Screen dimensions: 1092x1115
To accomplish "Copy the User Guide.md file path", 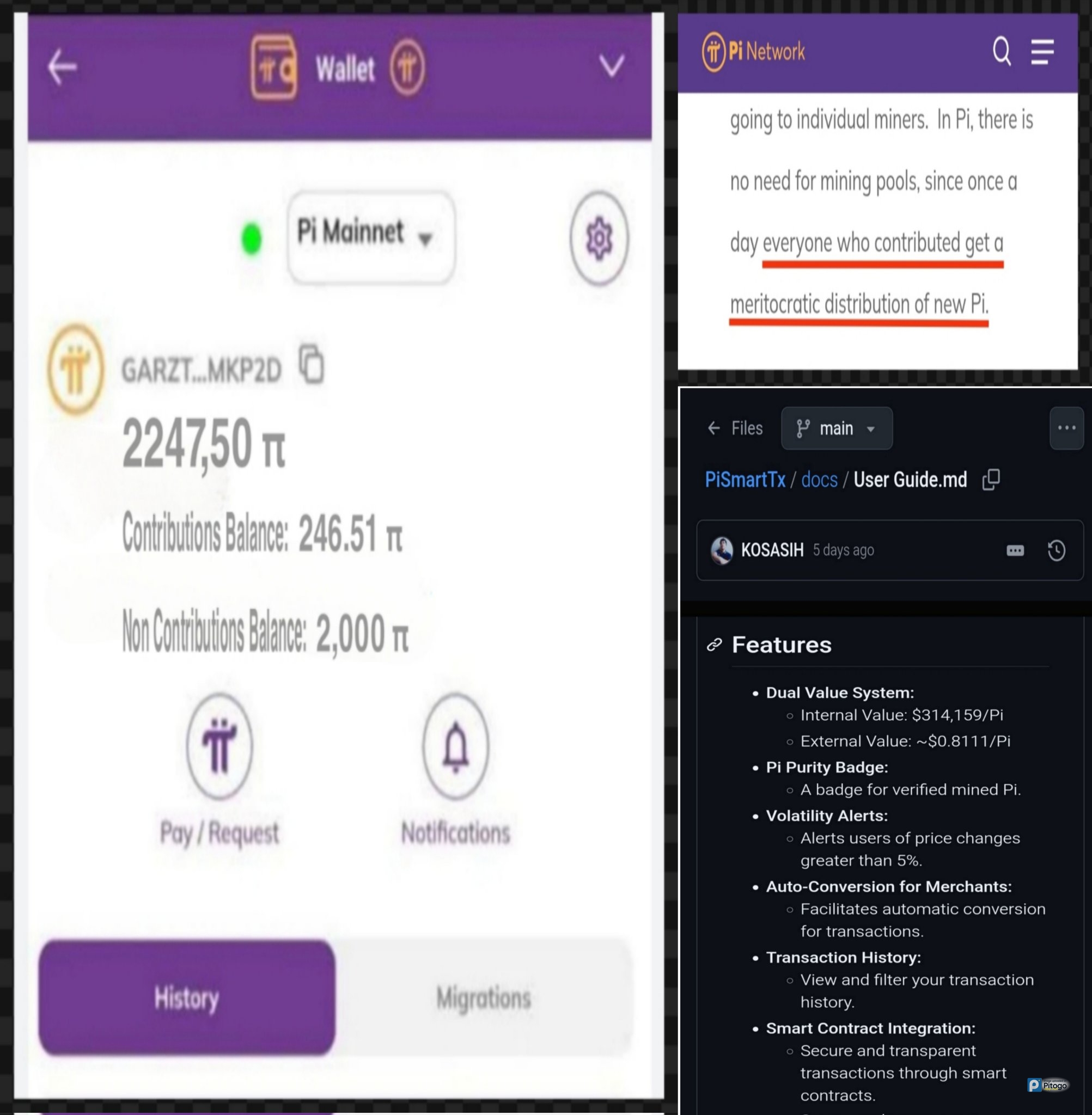I will coord(991,479).
